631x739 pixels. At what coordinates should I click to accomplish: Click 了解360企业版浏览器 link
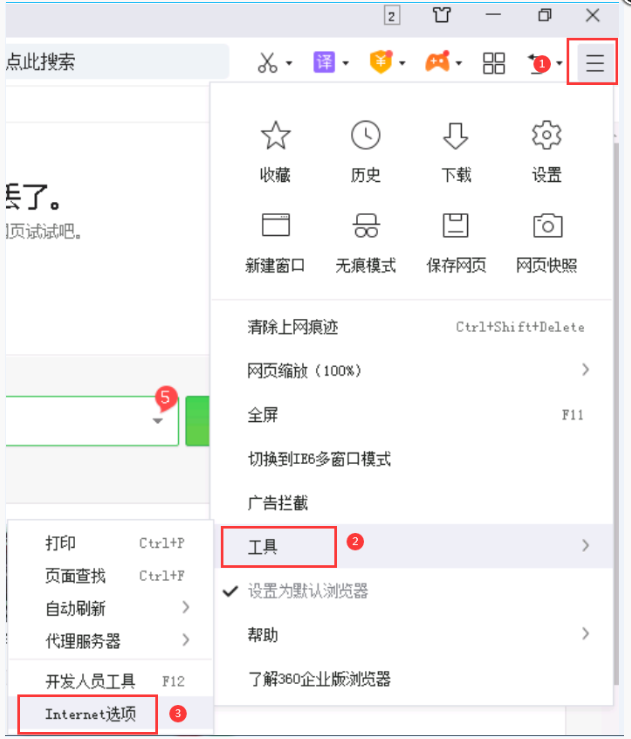point(319,679)
